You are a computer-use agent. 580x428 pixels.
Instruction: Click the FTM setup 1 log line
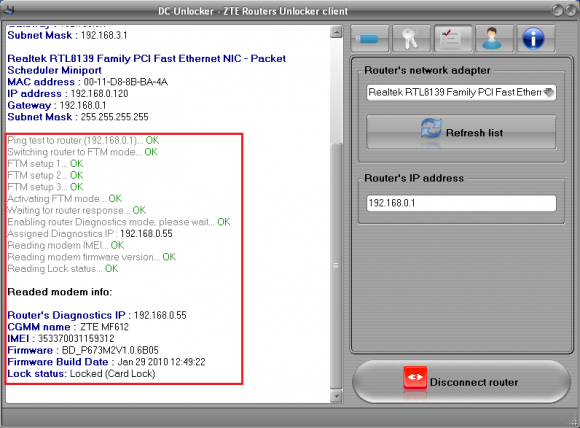pyautogui.click(x=45, y=164)
